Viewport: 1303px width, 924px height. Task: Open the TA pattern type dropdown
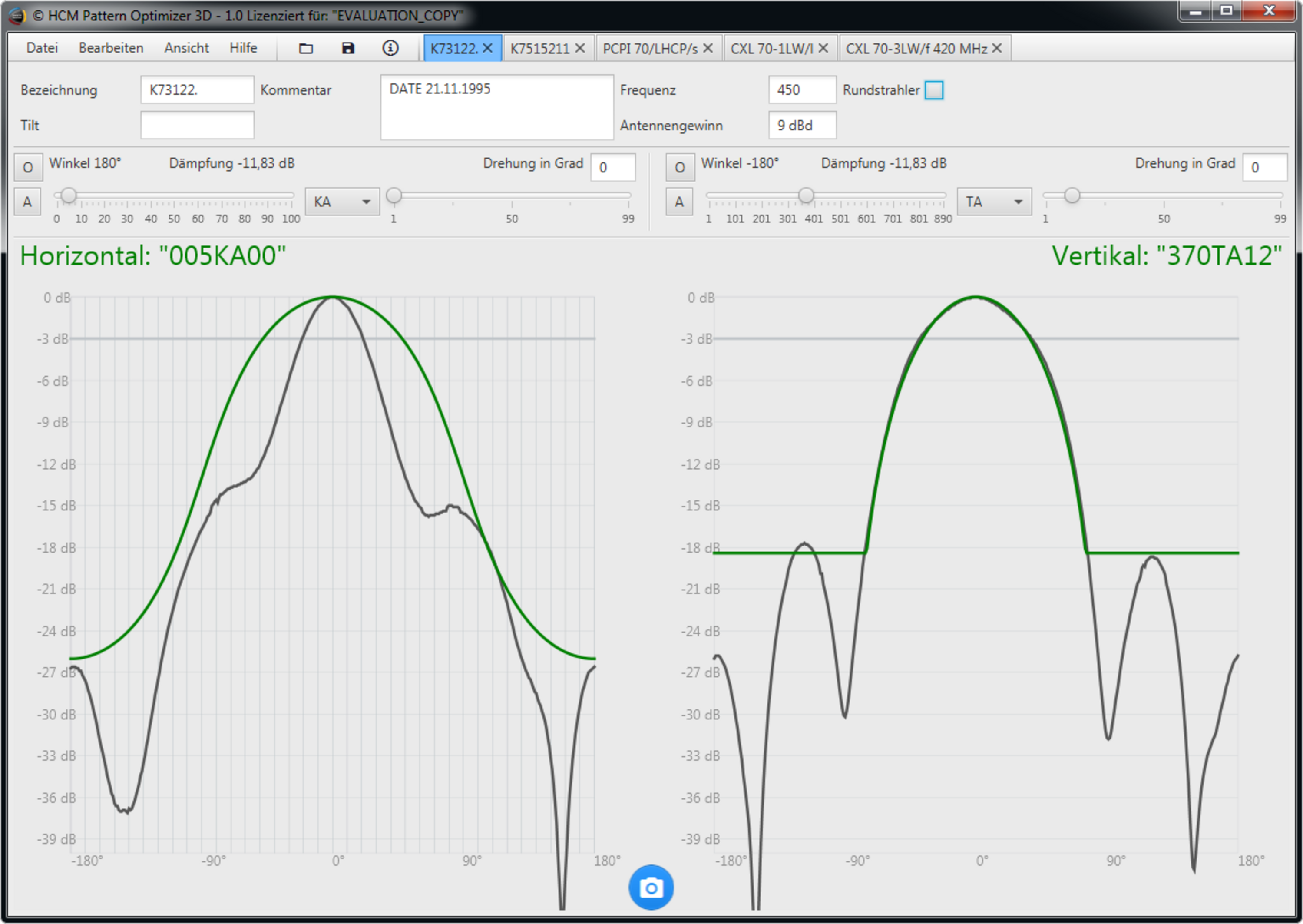click(994, 202)
